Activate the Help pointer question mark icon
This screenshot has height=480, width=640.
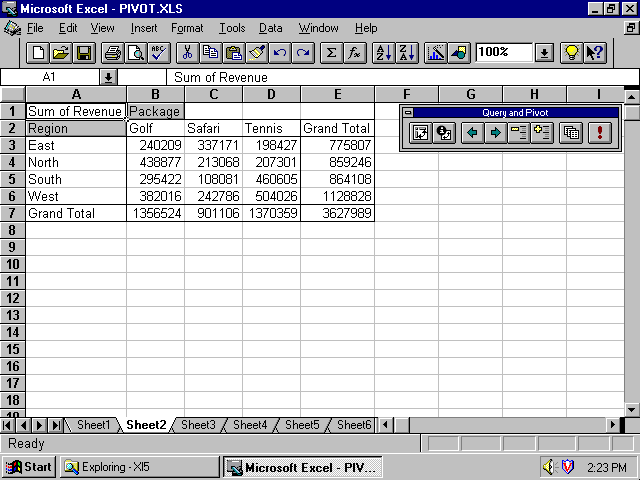click(595, 53)
